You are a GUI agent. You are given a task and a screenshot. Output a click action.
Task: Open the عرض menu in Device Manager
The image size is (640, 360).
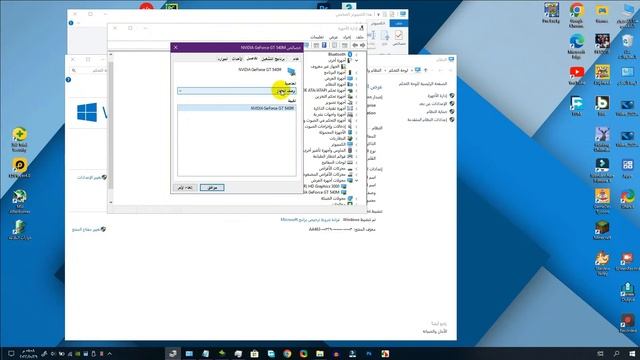tap(333, 37)
